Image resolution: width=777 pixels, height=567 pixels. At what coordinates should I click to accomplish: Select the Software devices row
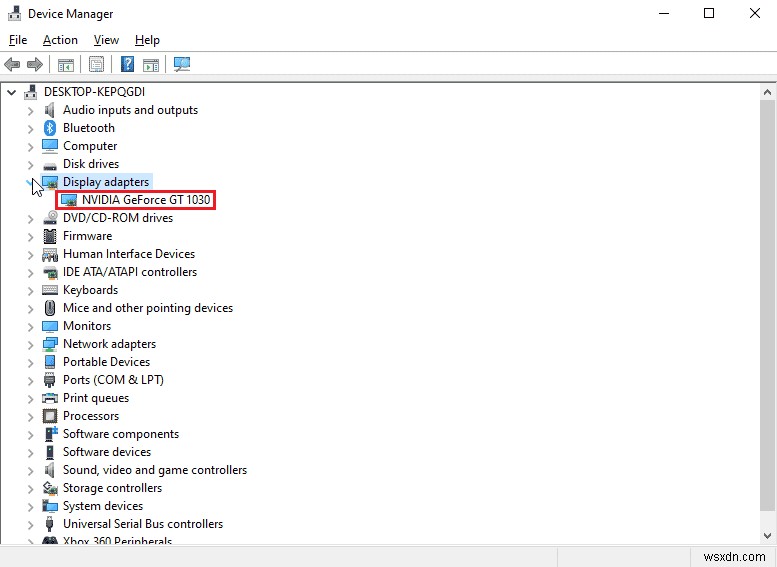(x=107, y=452)
